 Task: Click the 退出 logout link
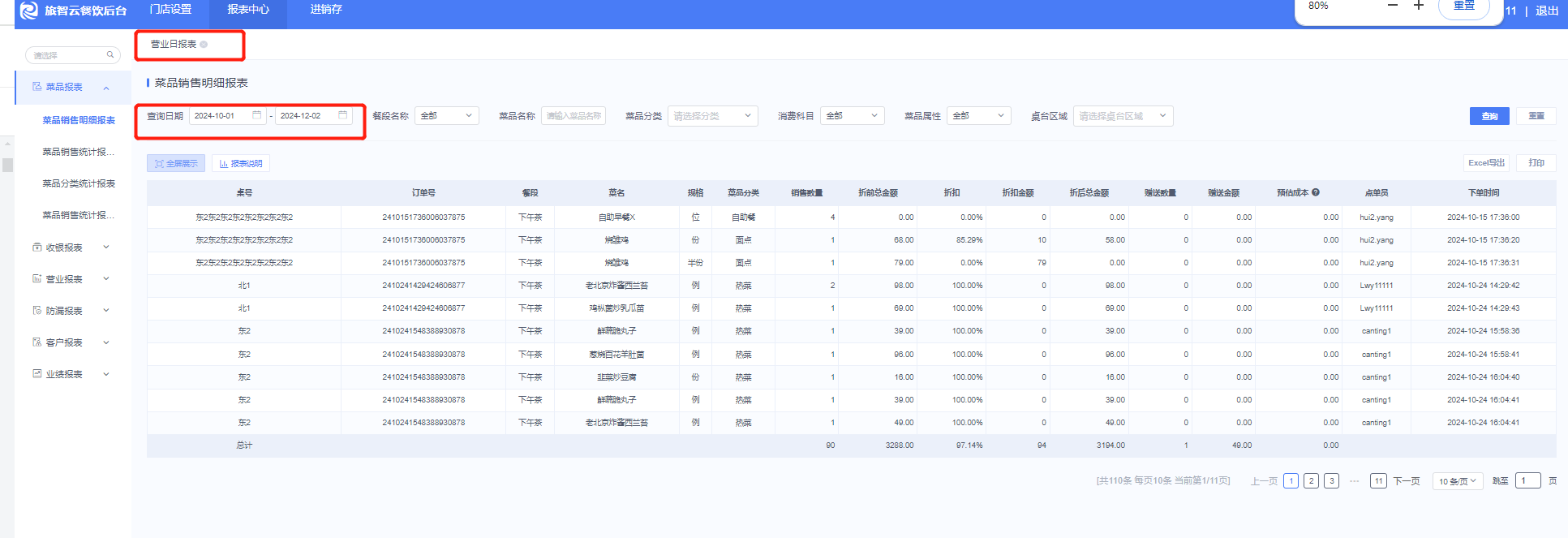1547,11
